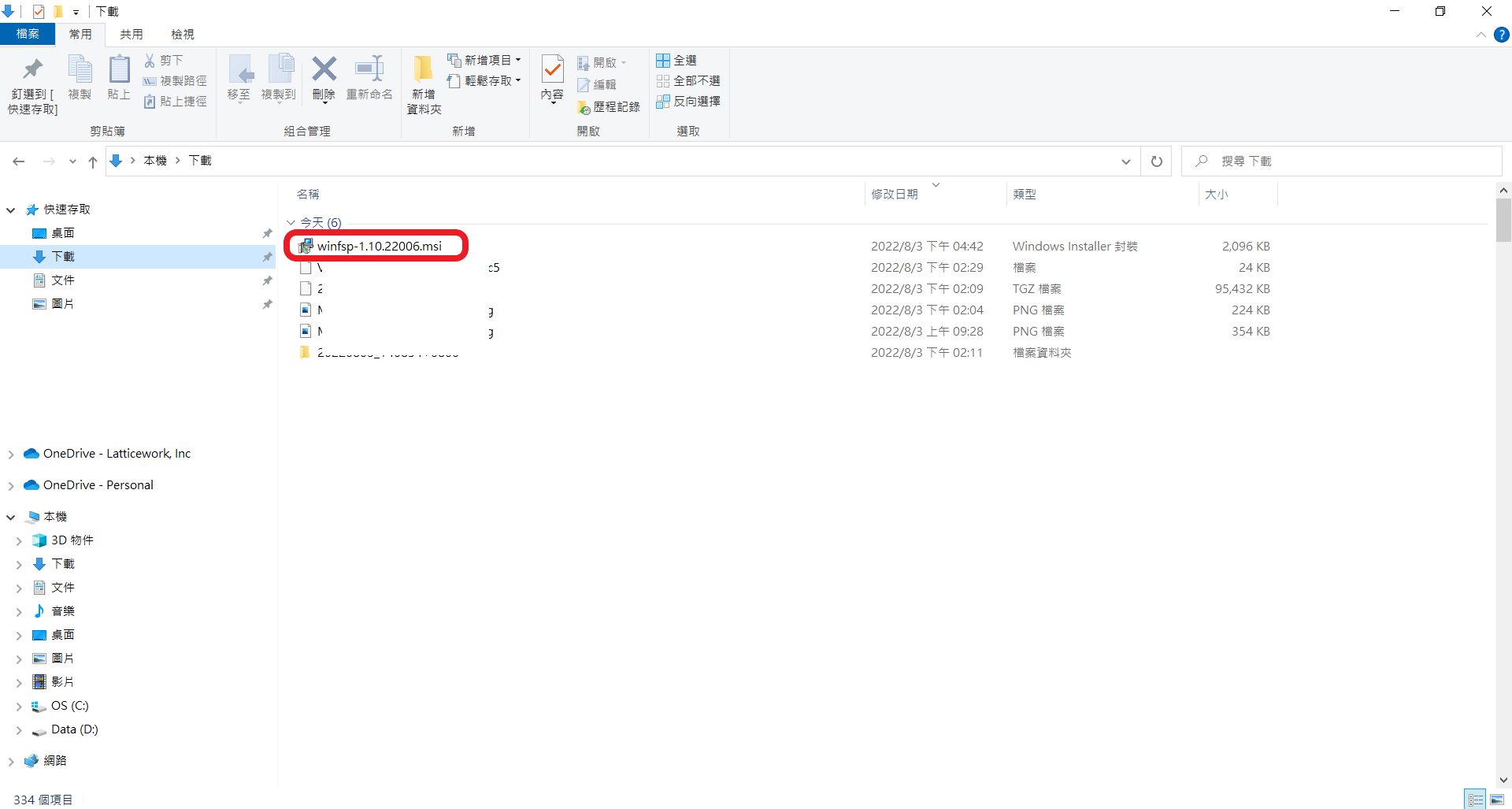This screenshot has width=1512, height=809.
Task: Click the 貼上 paste clipboard icon
Action: click(x=119, y=69)
